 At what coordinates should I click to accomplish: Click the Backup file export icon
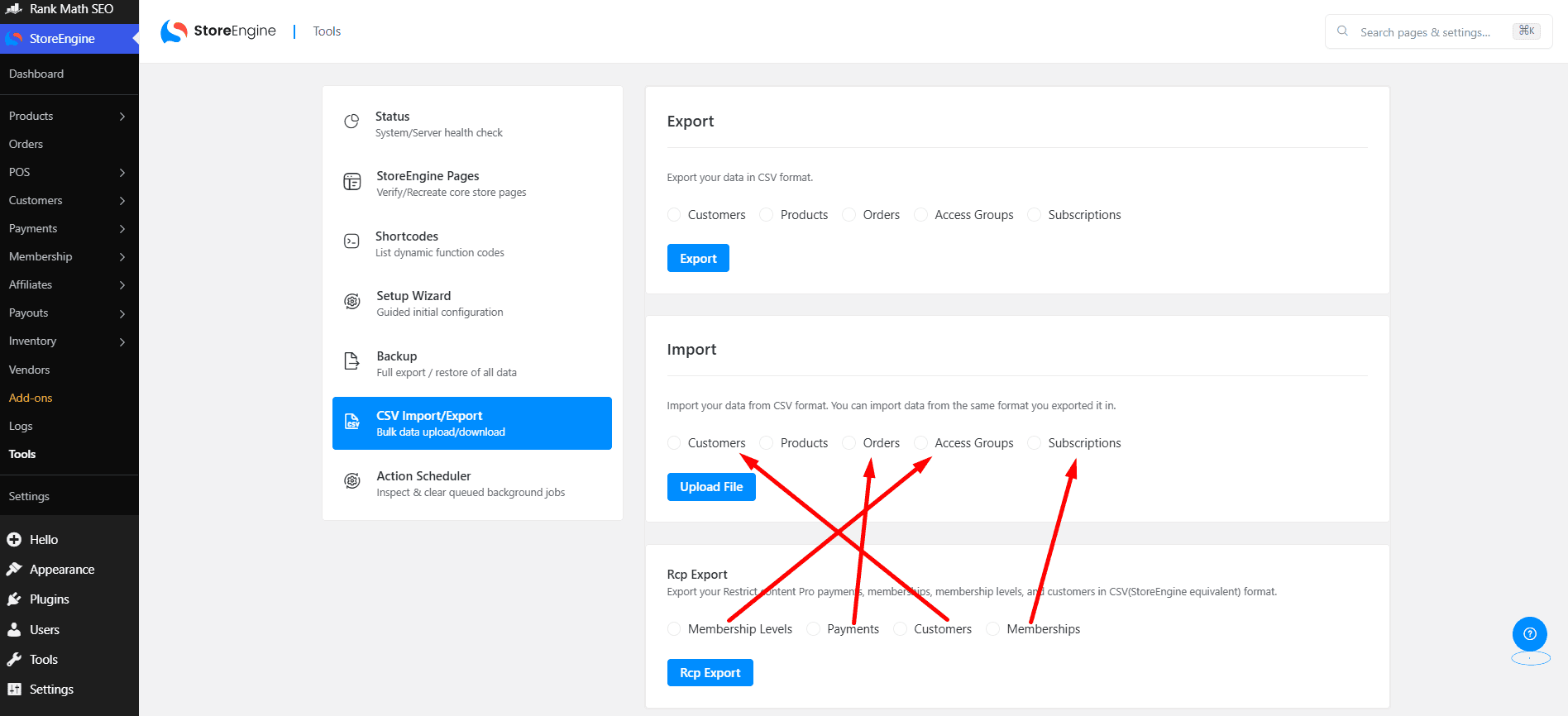point(351,361)
